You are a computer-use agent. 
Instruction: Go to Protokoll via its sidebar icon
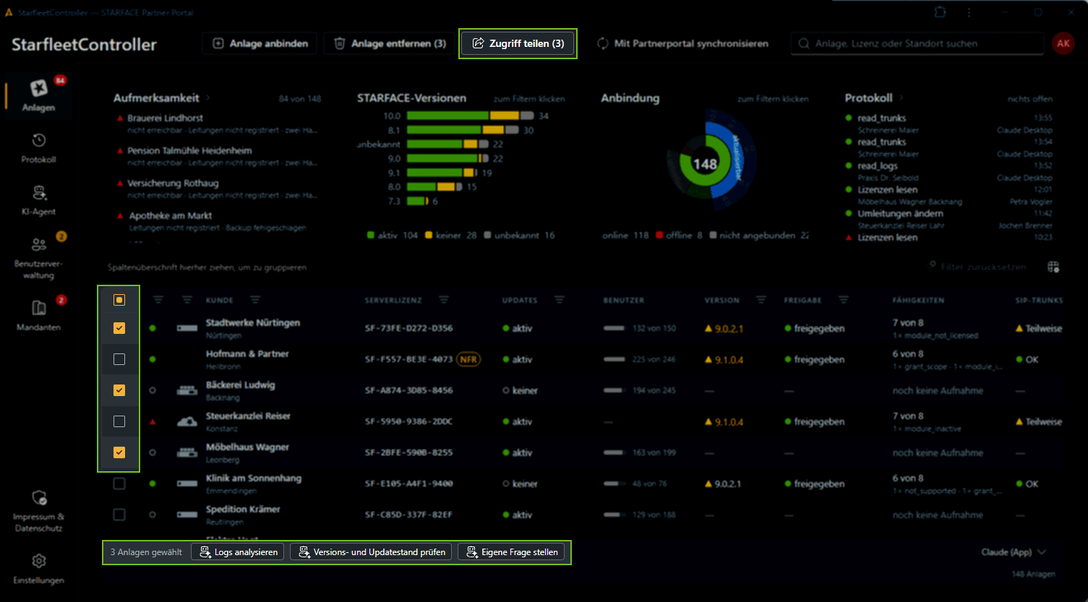coord(39,149)
